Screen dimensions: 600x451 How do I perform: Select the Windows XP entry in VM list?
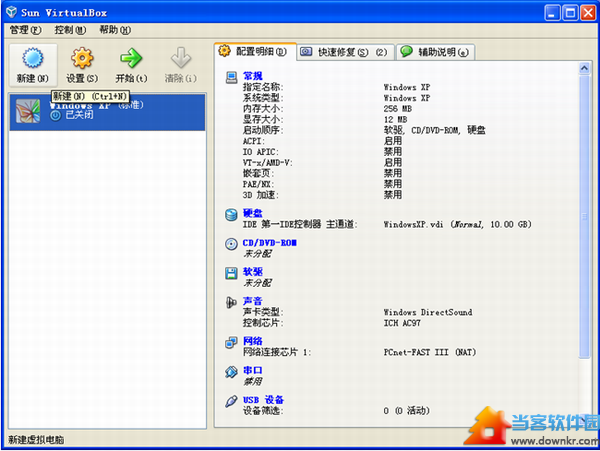click(107, 112)
